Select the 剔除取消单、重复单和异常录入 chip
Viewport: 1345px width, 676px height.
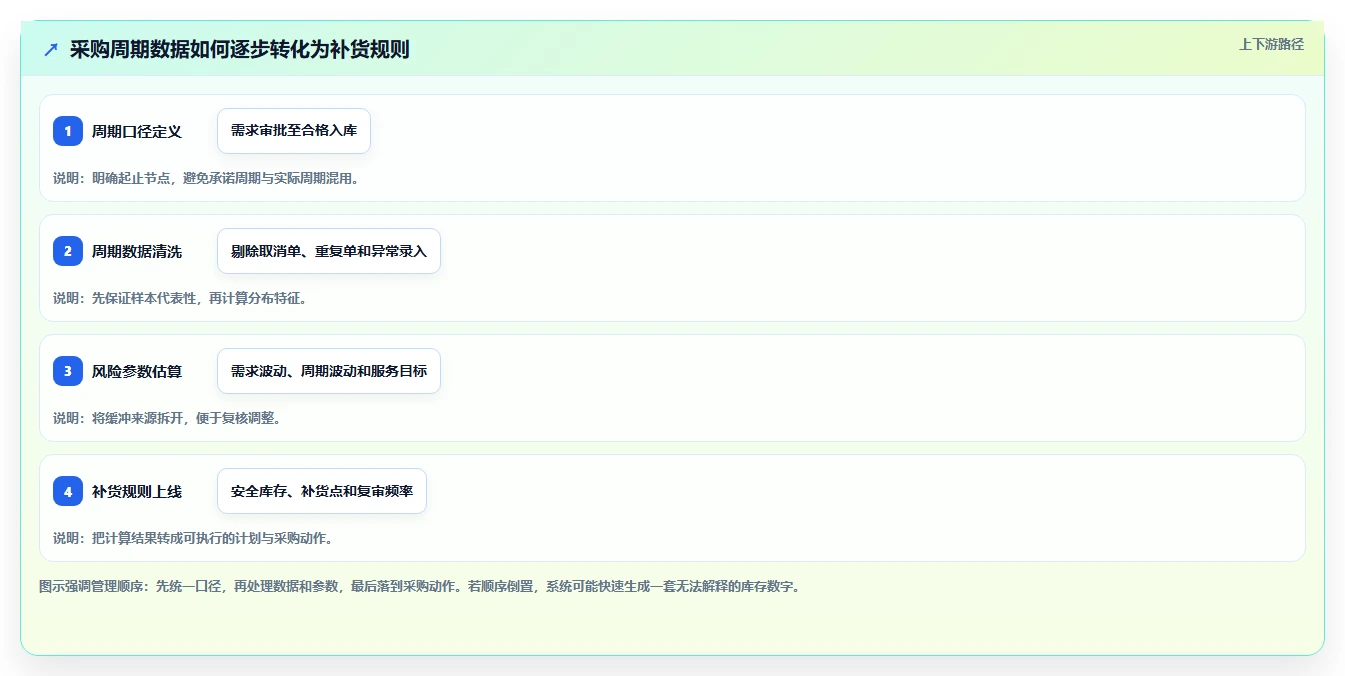[x=329, y=251]
